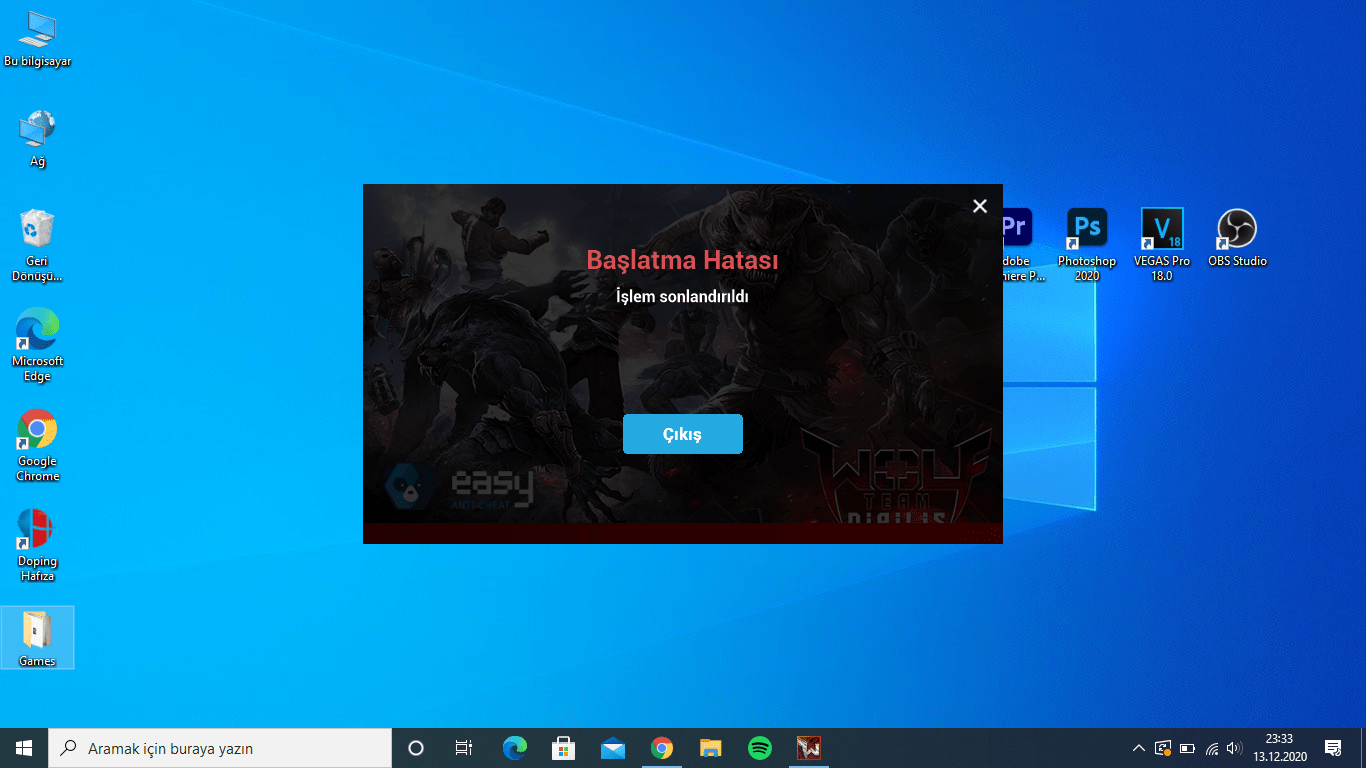The image size is (1366, 768).
Task: Open File Explorer from the taskbar
Action: 710,748
